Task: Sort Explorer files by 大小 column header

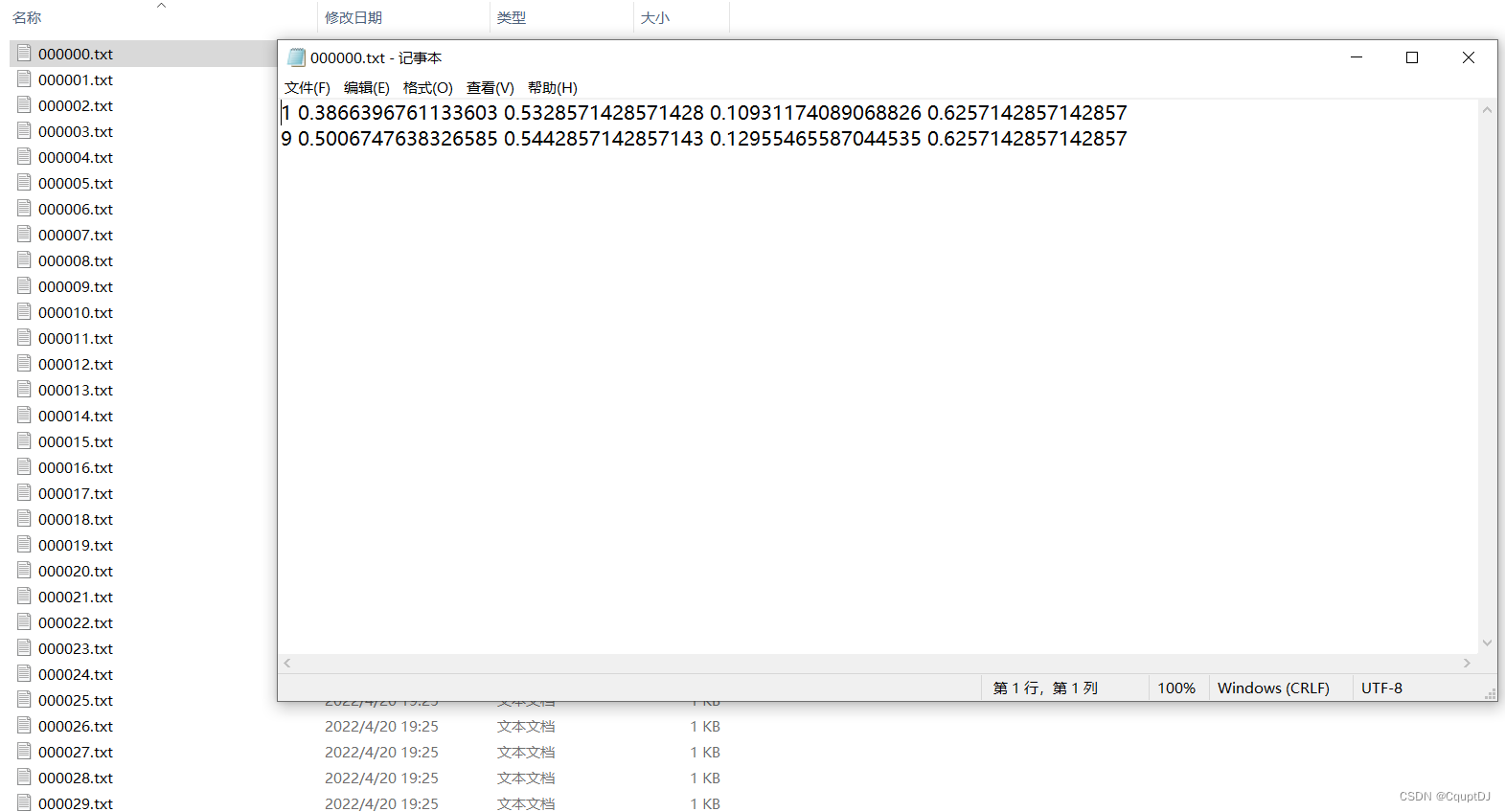Action: click(x=655, y=18)
